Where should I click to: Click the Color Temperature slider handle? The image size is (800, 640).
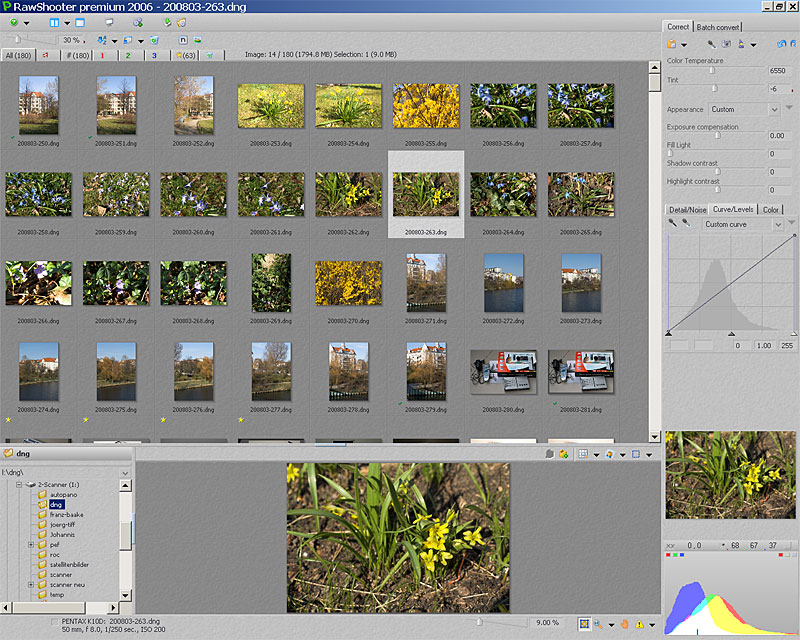pos(712,71)
